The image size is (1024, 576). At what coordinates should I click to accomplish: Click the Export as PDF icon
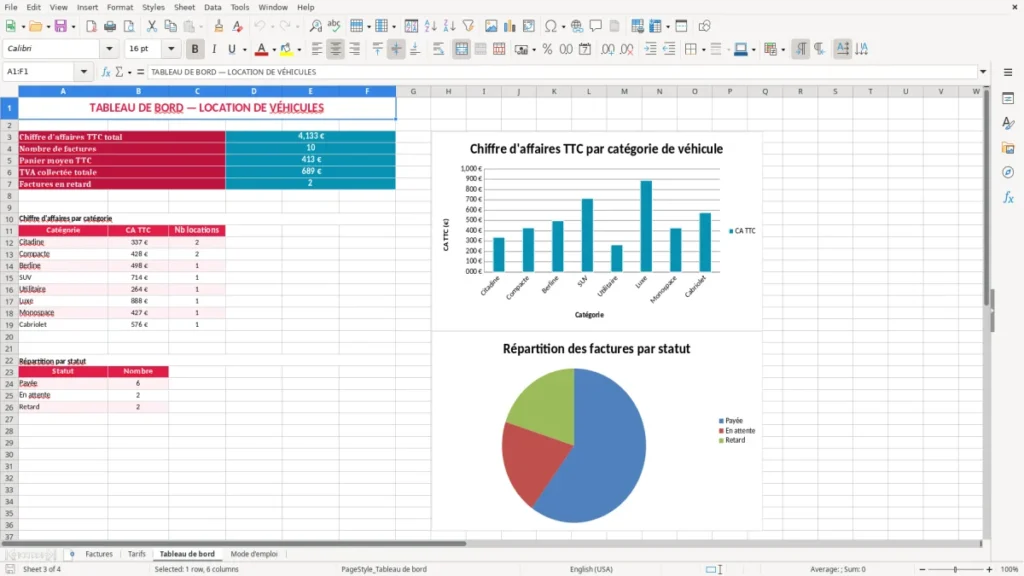tap(91, 26)
